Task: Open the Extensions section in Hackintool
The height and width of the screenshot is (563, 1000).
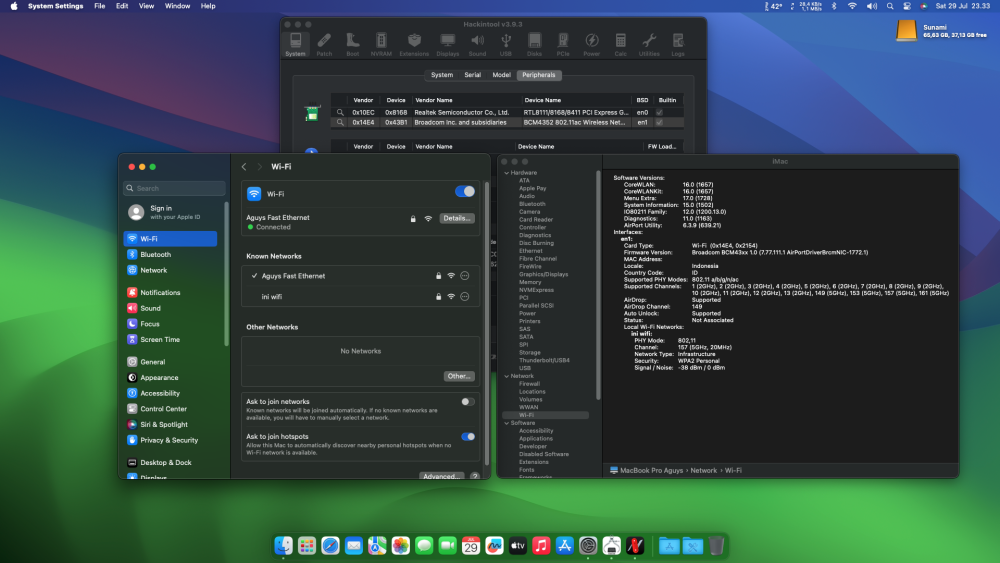Action: coord(414,45)
